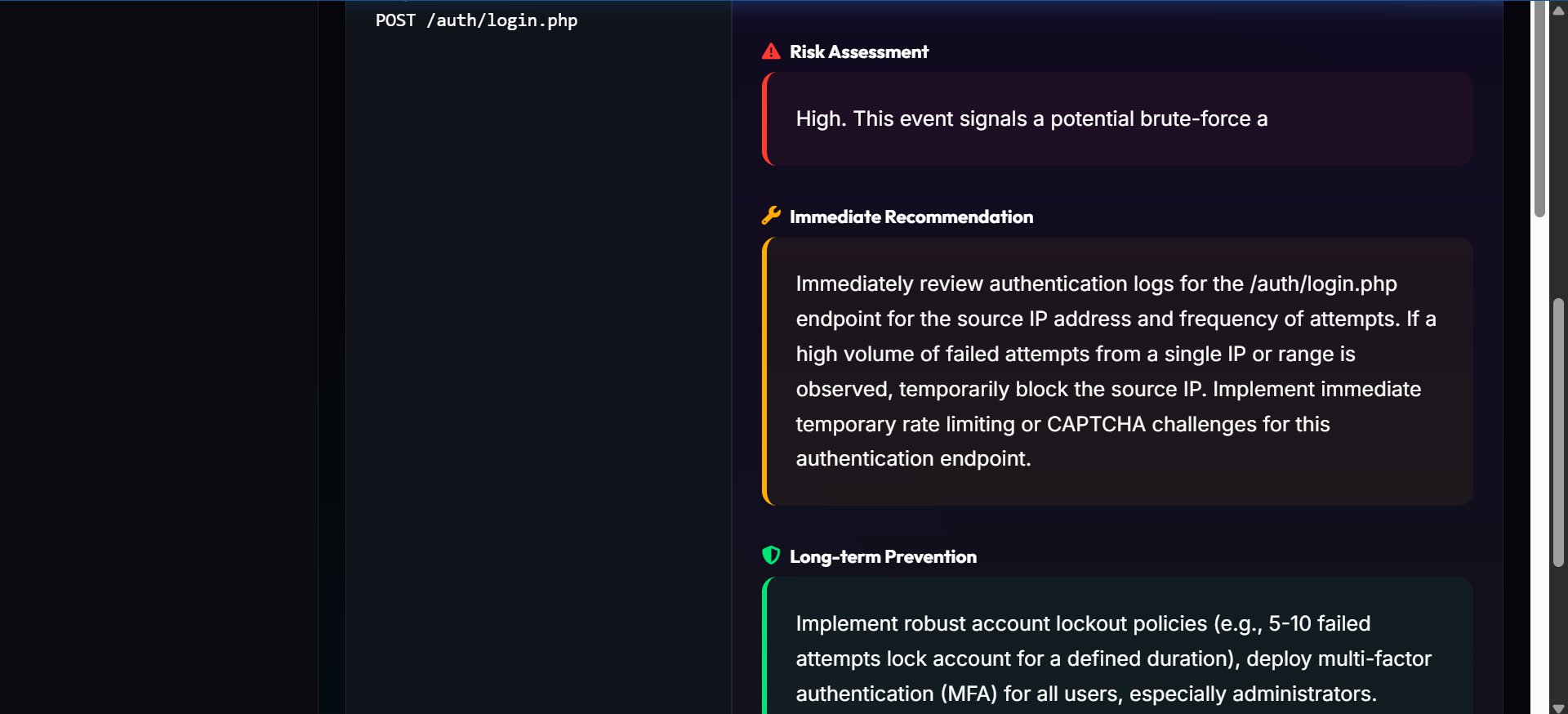The width and height of the screenshot is (1568, 714).
Task: Click the orange accent bar on recommendation card
Action: click(764, 371)
